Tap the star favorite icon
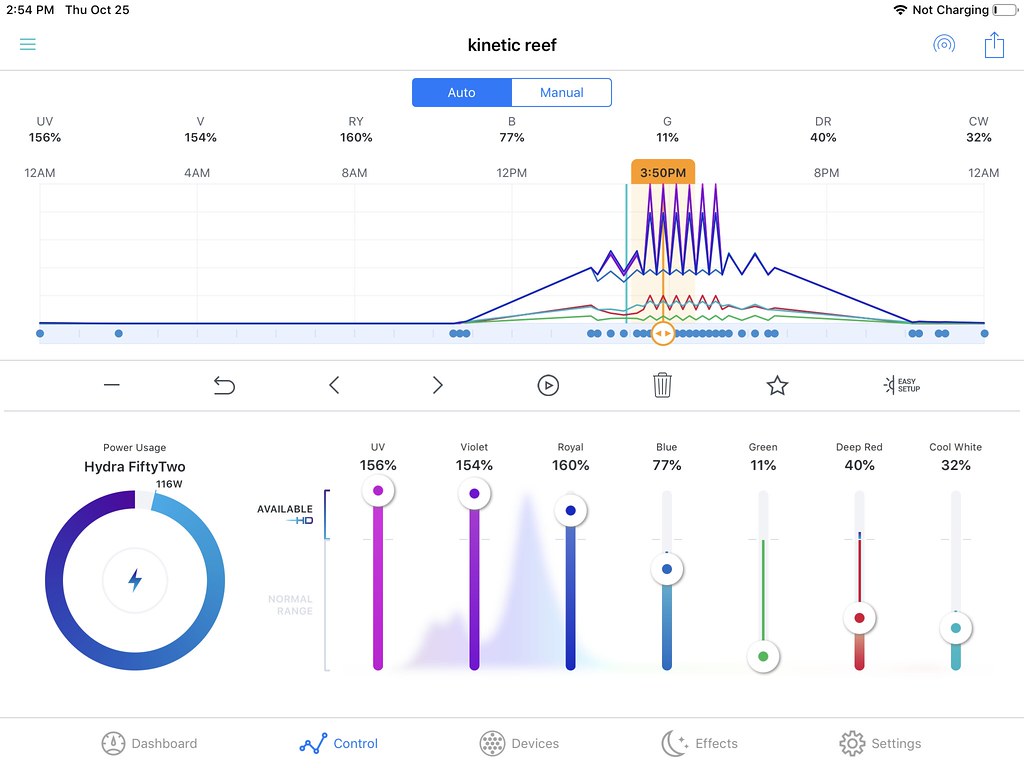The image size is (1024, 768). (776, 385)
